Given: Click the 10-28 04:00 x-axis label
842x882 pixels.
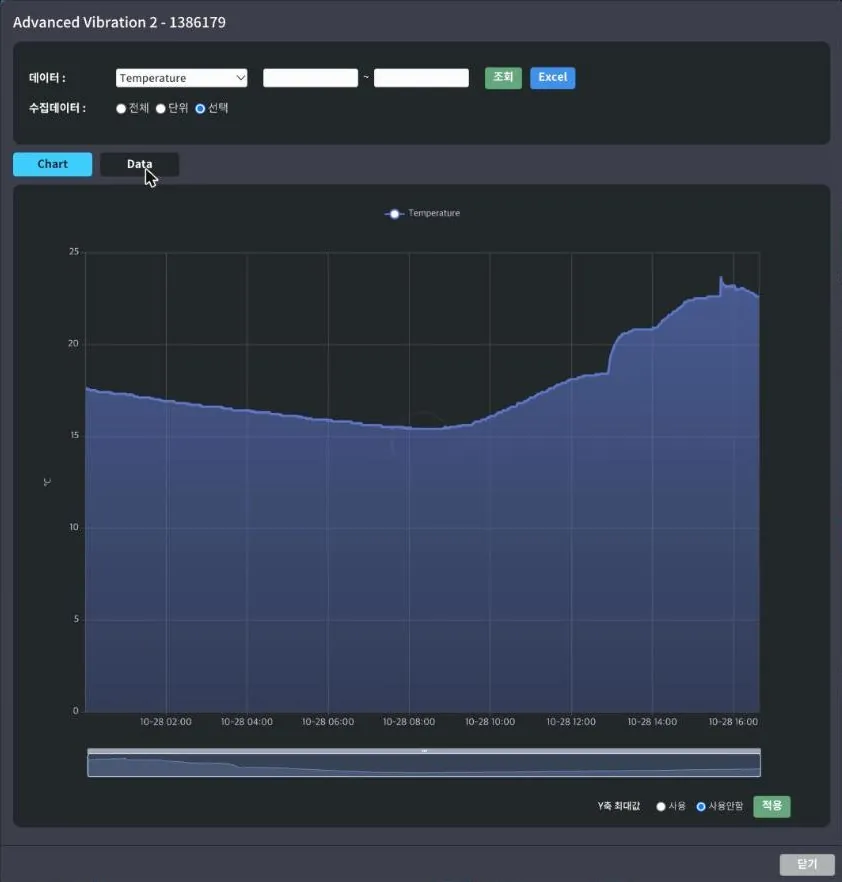Looking at the screenshot, I should coord(247,722).
